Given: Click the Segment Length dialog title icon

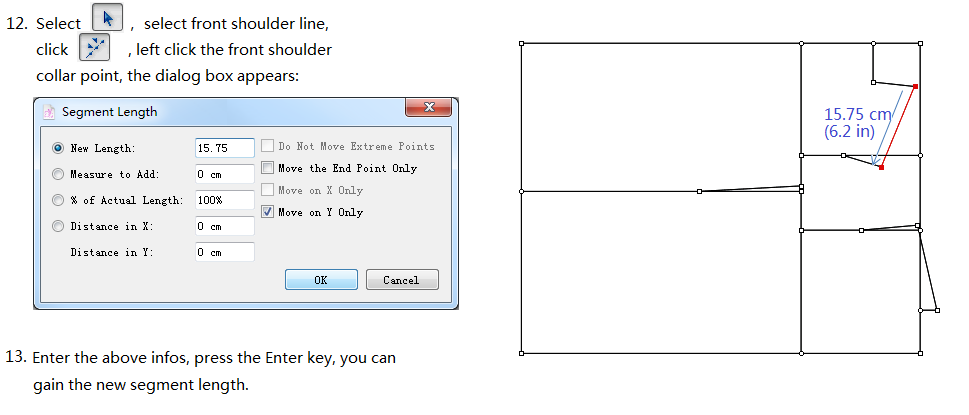Looking at the screenshot, I should (x=48, y=112).
